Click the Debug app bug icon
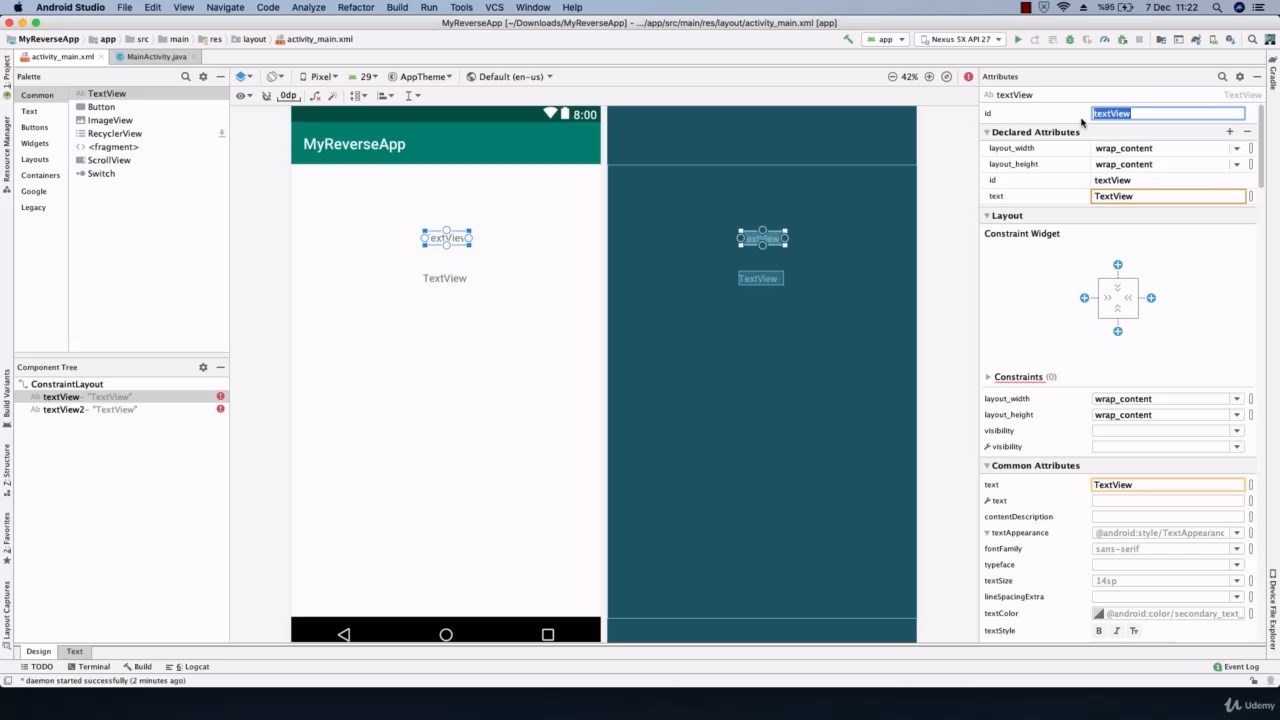 pyautogui.click(x=1070, y=40)
